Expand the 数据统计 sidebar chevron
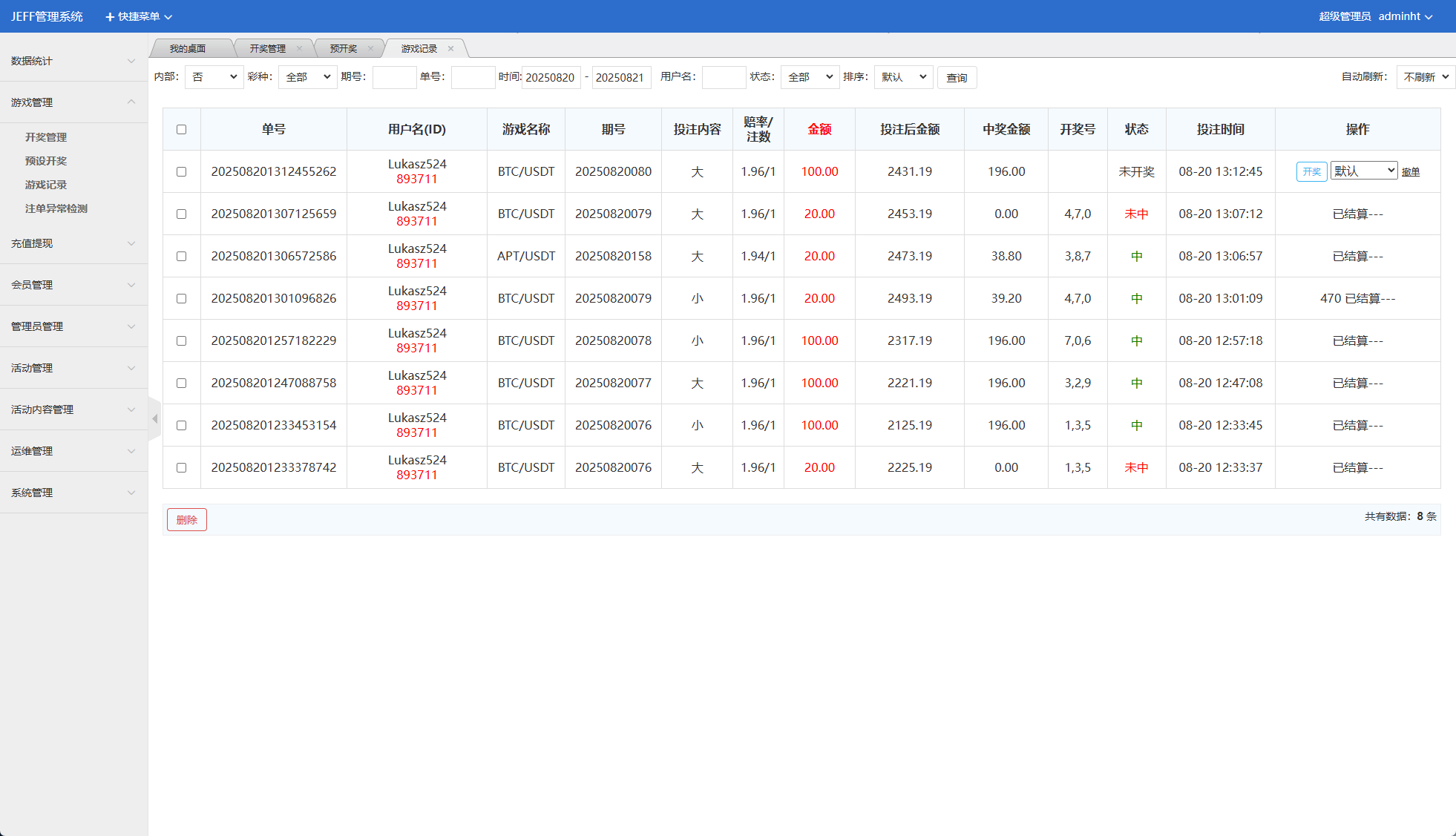 point(131,61)
